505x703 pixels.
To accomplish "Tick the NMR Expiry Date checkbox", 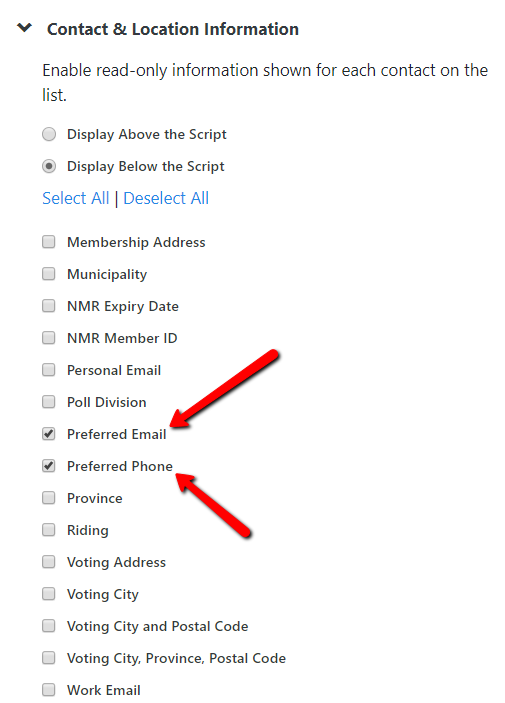I will [x=48, y=306].
